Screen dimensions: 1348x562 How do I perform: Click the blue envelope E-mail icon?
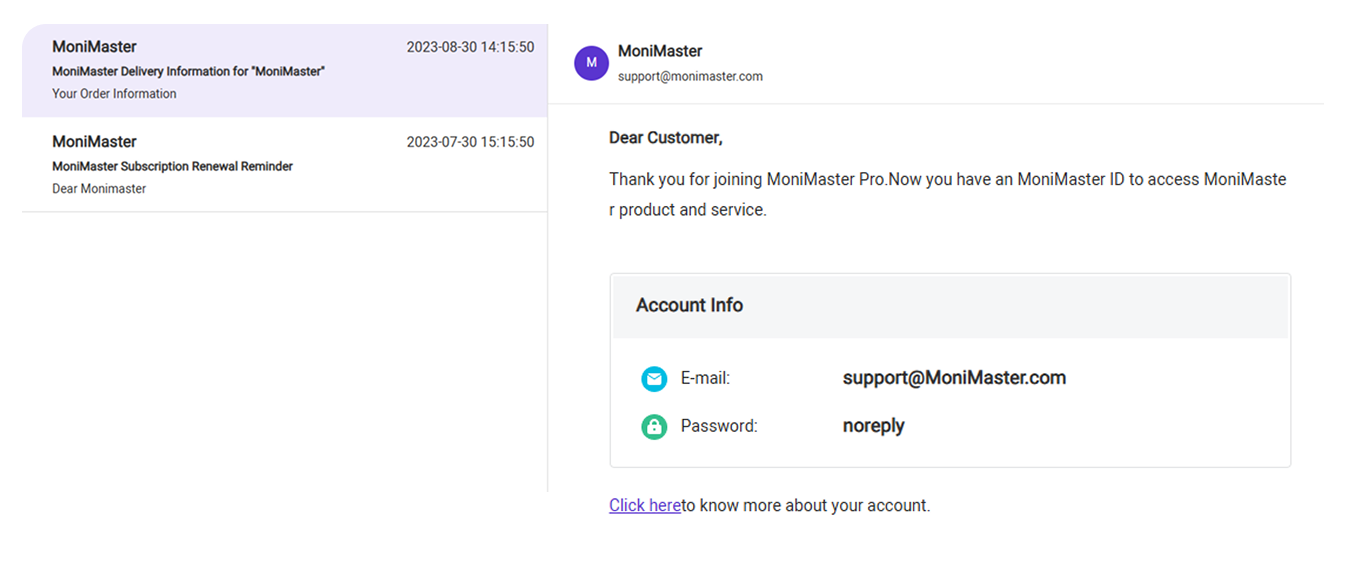[654, 379]
